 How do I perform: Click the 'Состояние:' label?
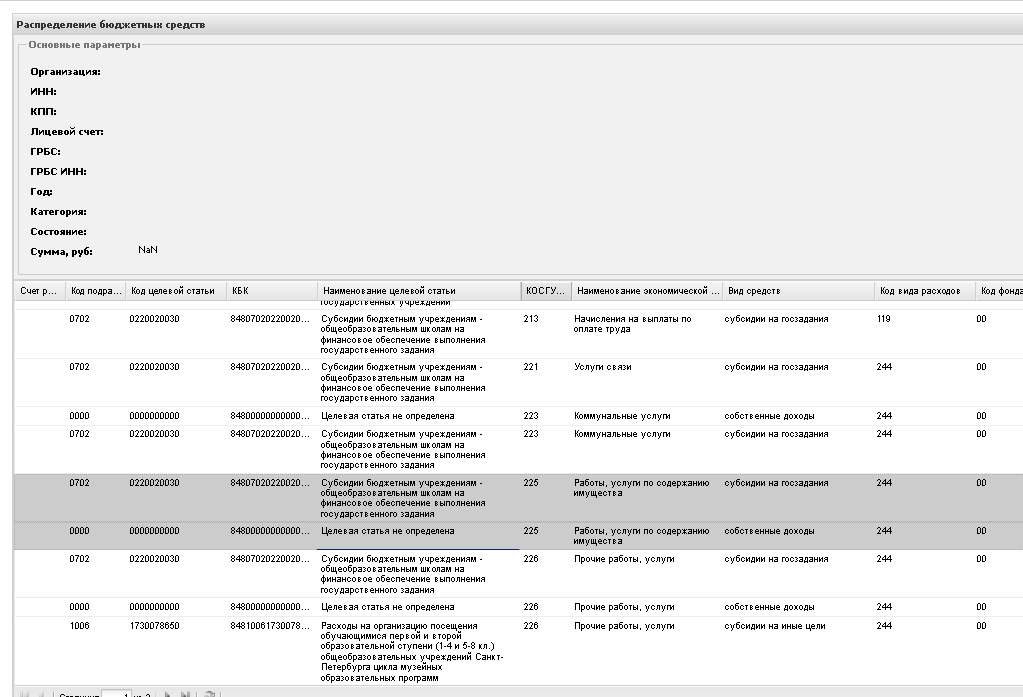58,232
